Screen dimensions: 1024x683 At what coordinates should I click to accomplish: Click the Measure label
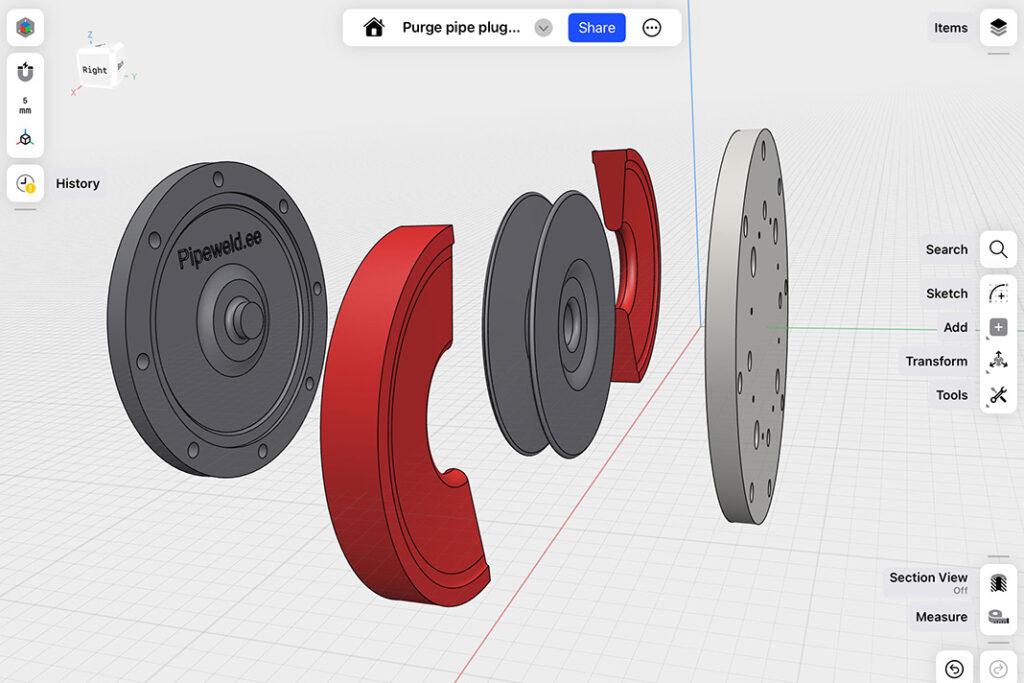(x=941, y=616)
